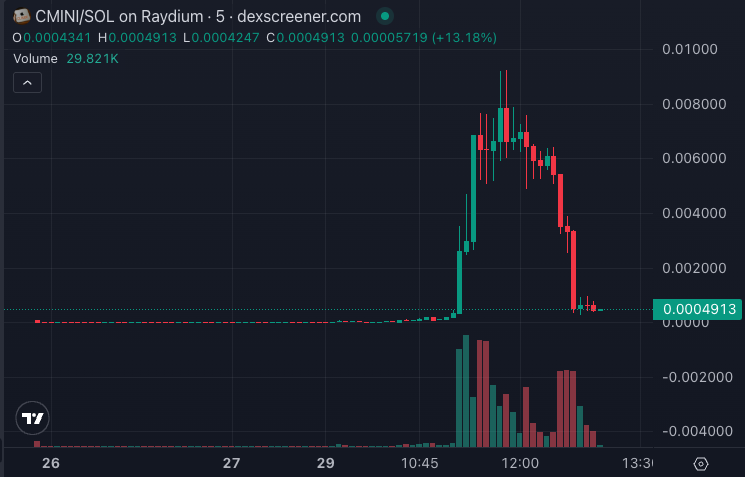
Task: Click the -0.004000 price axis label
Action: 697,432
